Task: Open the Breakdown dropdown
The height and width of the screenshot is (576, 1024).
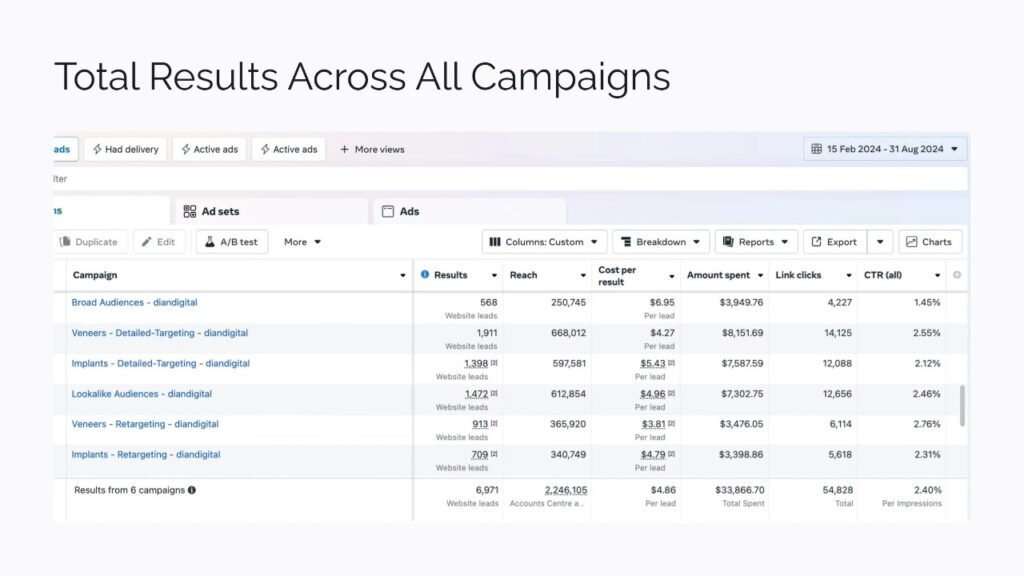Action: 660,242
